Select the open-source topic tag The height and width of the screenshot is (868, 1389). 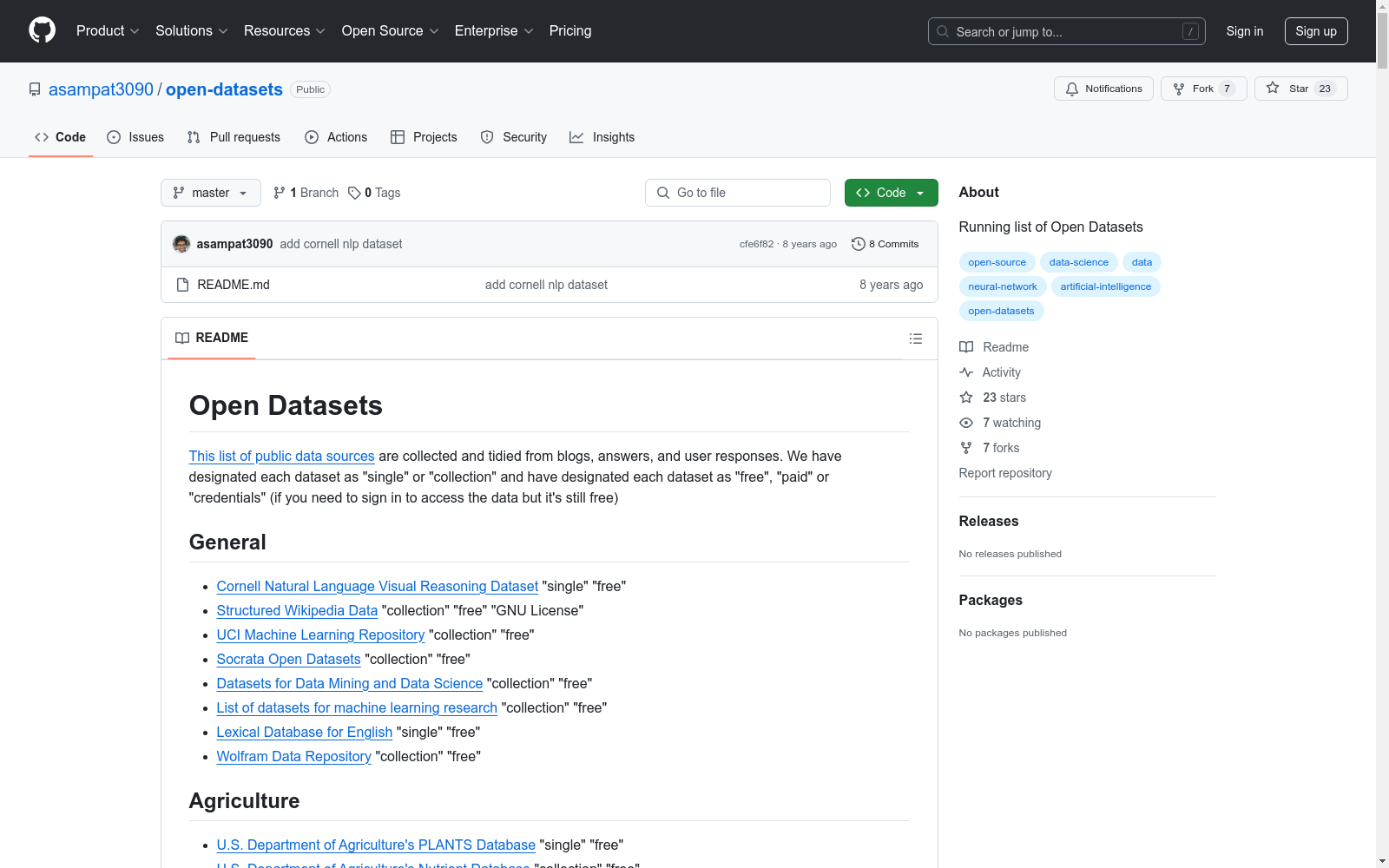[997, 262]
